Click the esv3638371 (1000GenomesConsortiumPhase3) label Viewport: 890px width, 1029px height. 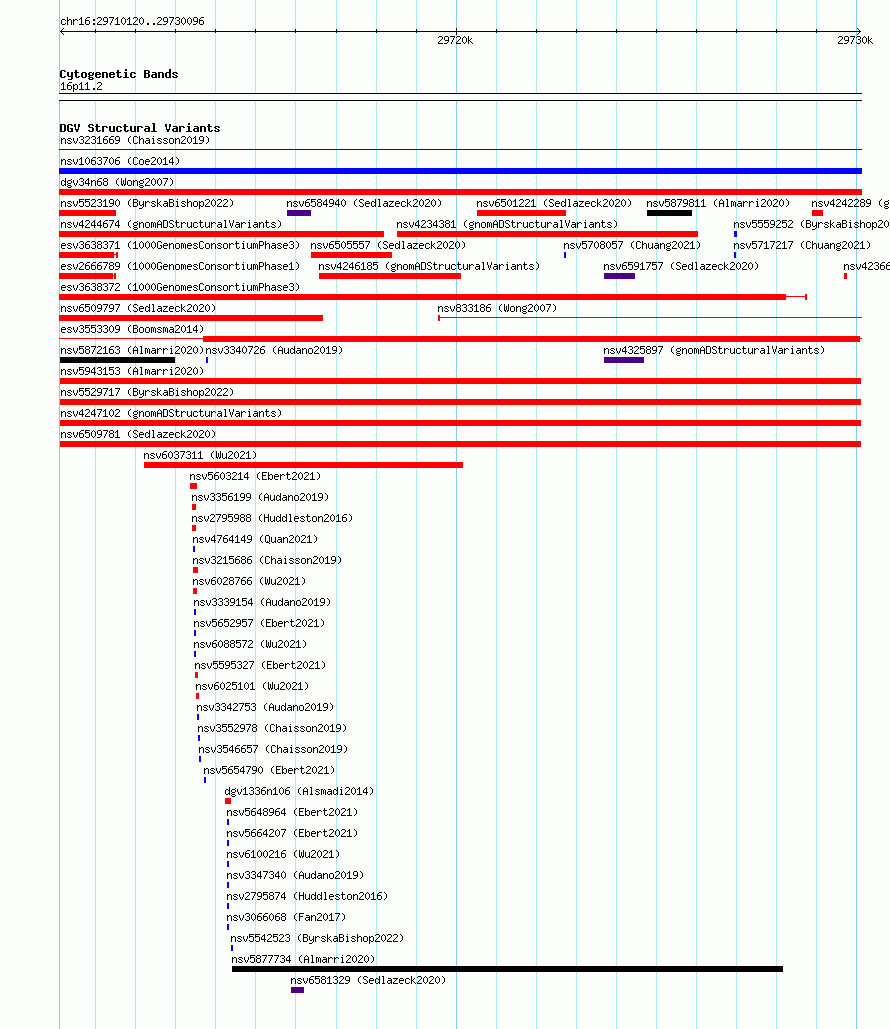tap(180, 245)
